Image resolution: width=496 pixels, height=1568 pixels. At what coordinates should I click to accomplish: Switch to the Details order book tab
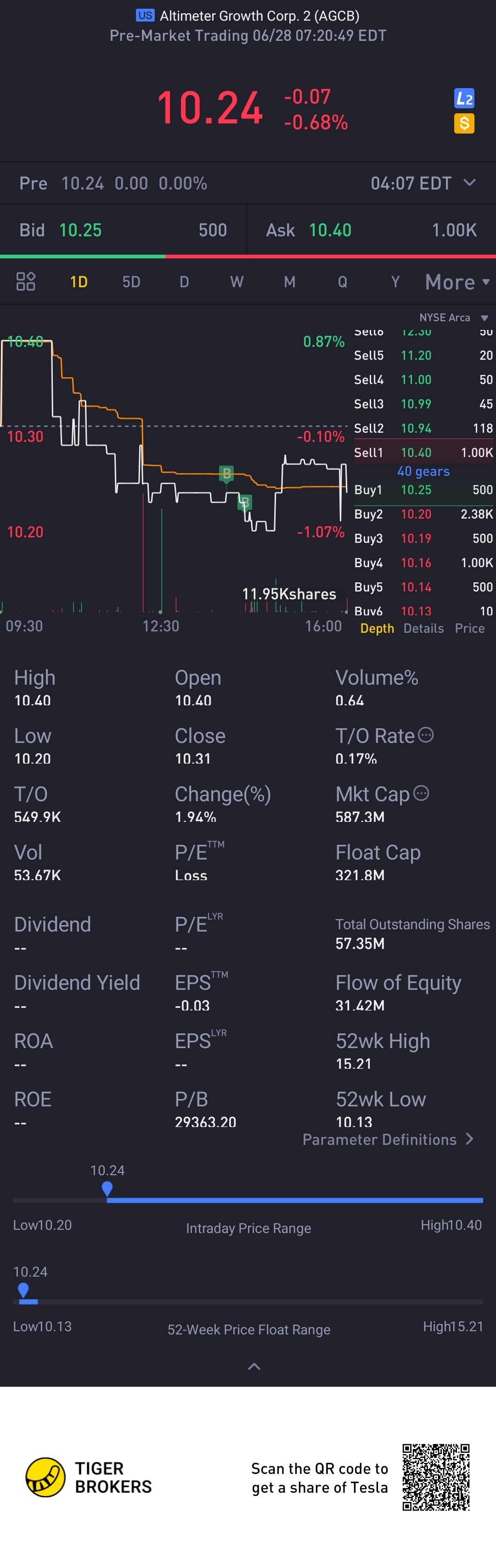click(x=423, y=628)
